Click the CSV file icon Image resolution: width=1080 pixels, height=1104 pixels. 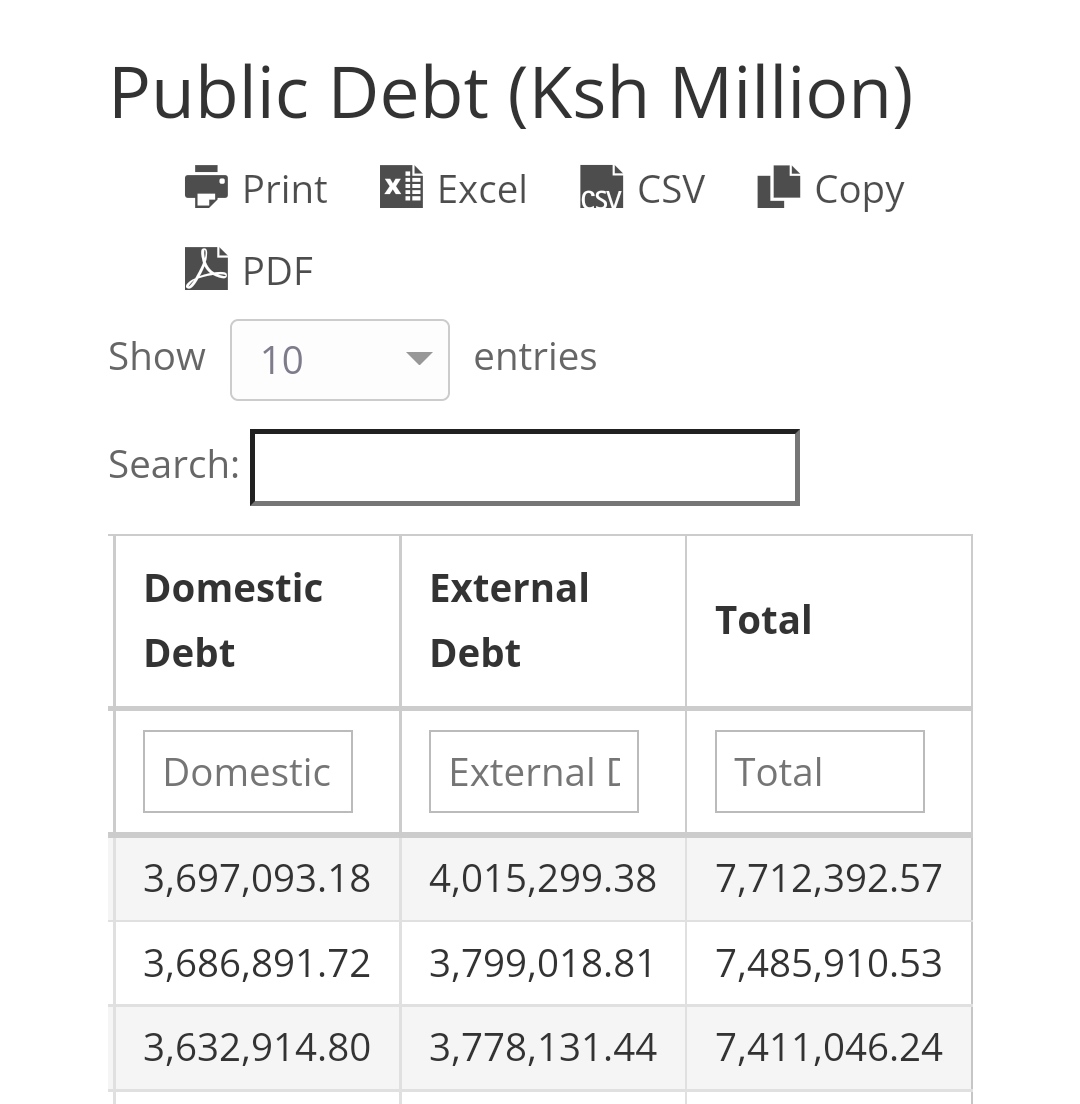[x=601, y=187]
